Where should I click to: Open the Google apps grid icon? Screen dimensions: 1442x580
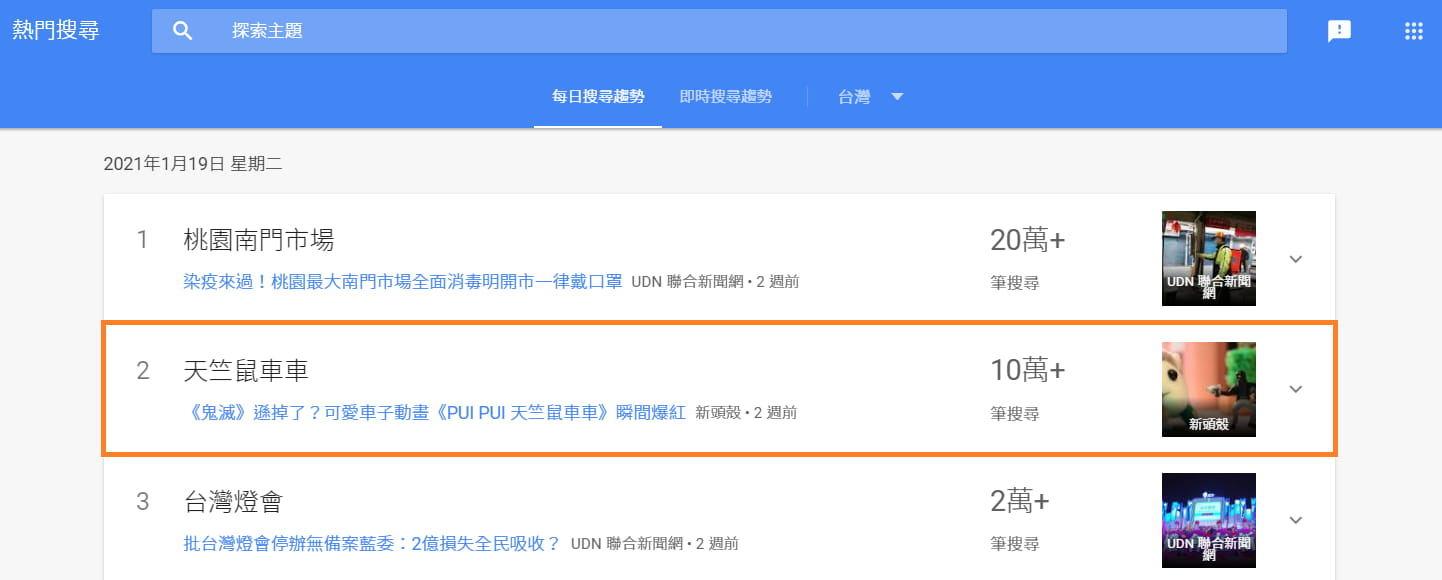coord(1413,30)
